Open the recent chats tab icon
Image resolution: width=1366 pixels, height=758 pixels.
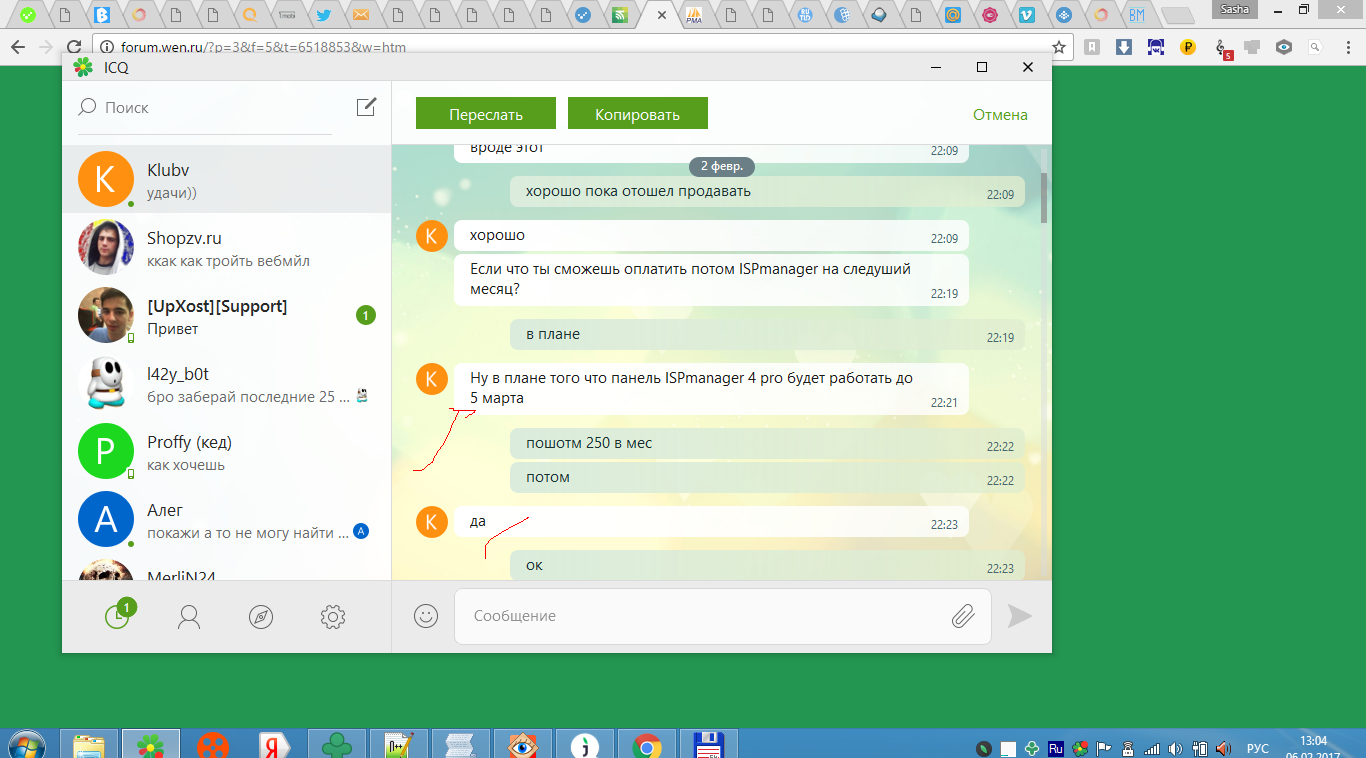tap(118, 617)
